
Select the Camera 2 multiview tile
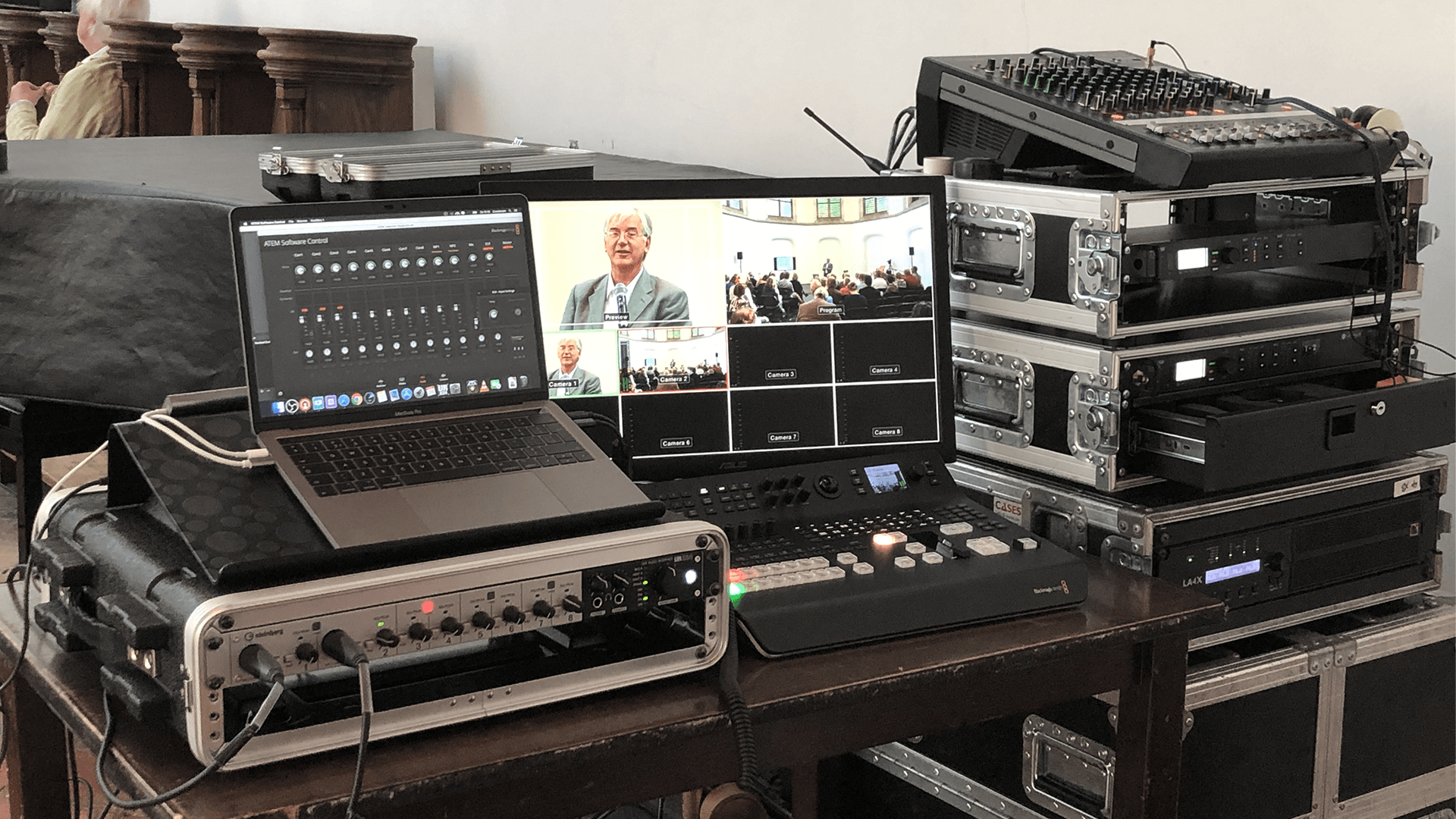pos(673,360)
